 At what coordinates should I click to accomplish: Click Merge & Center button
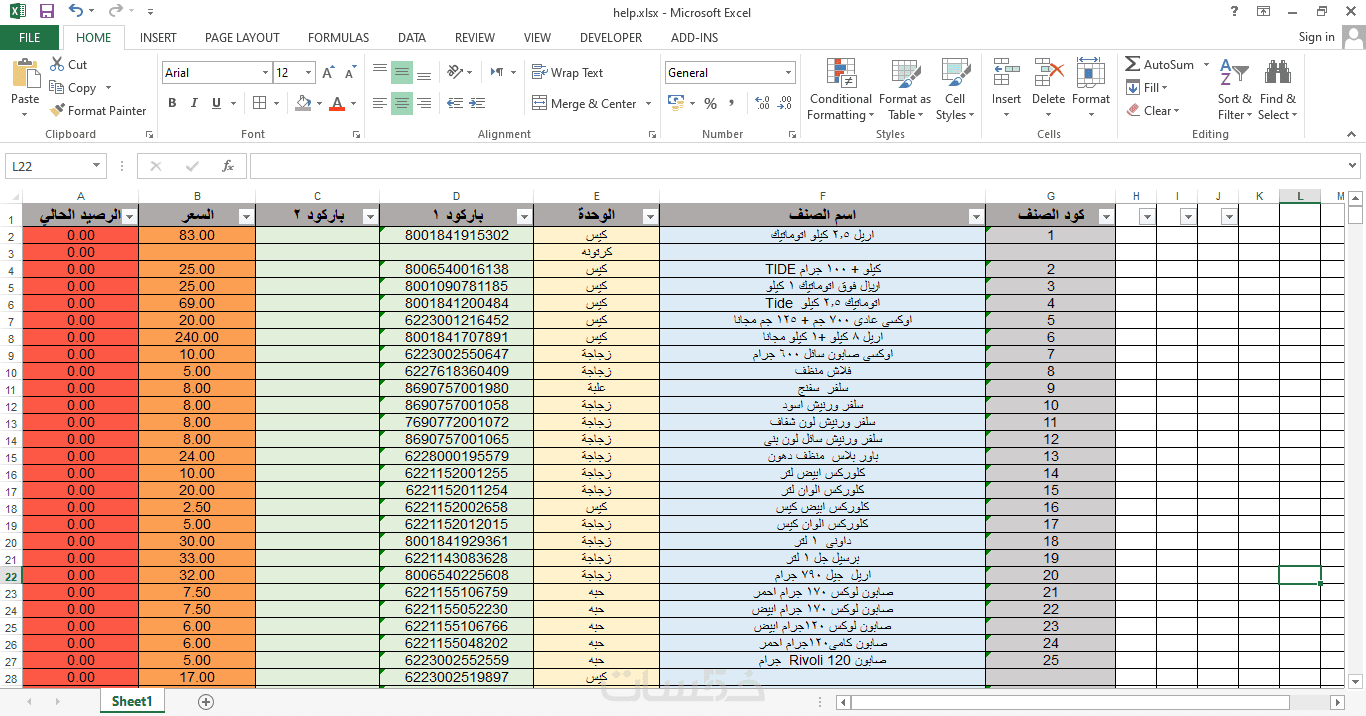584,104
